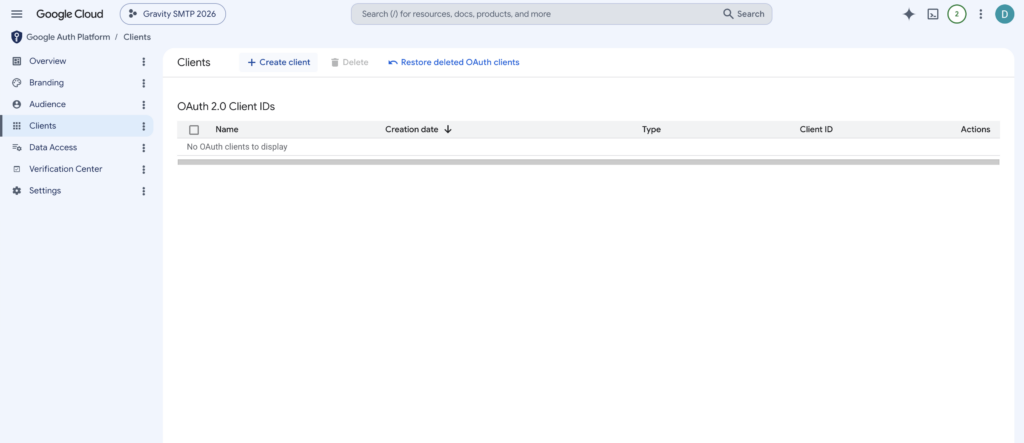Select the Clients sidebar item

76,126
